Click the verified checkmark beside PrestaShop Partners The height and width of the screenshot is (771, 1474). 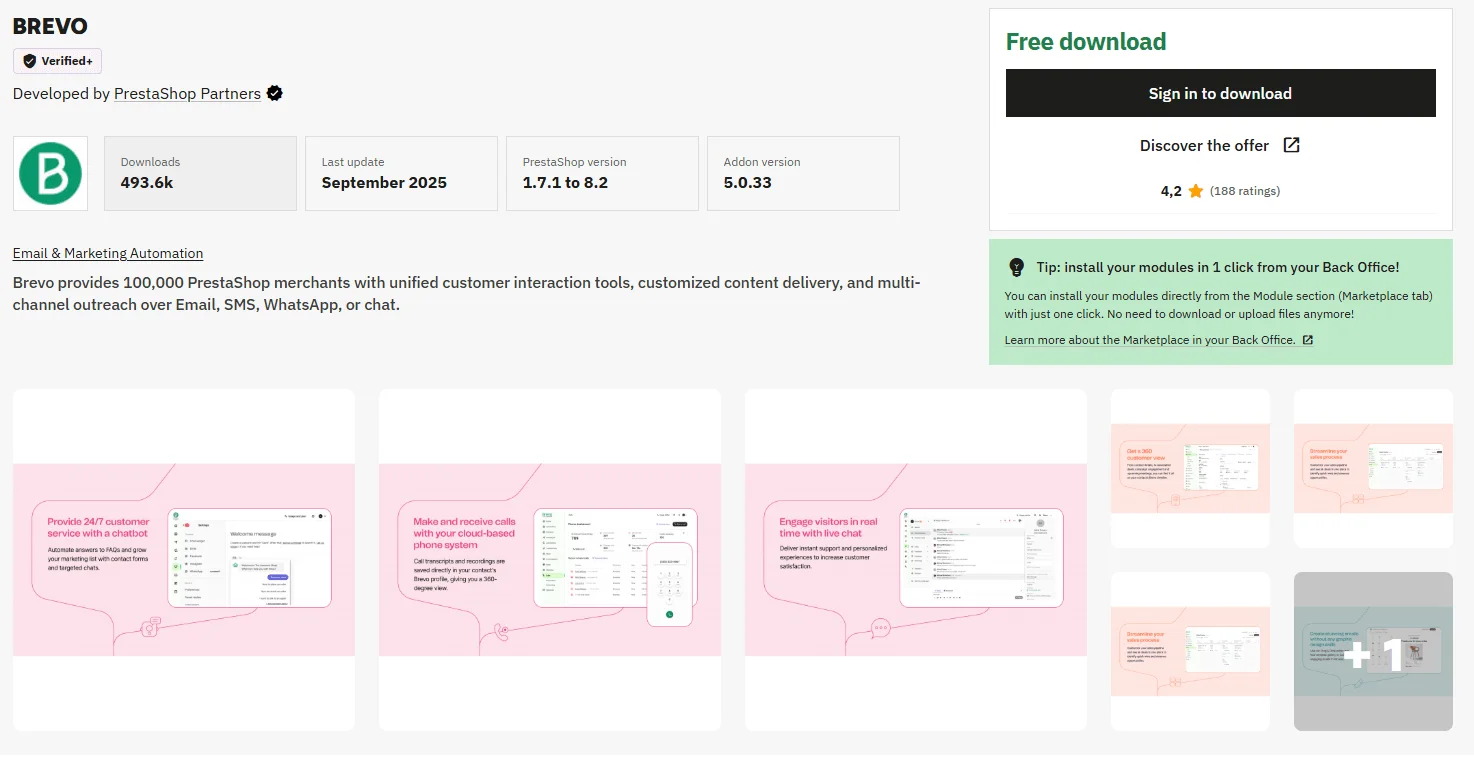tap(275, 94)
